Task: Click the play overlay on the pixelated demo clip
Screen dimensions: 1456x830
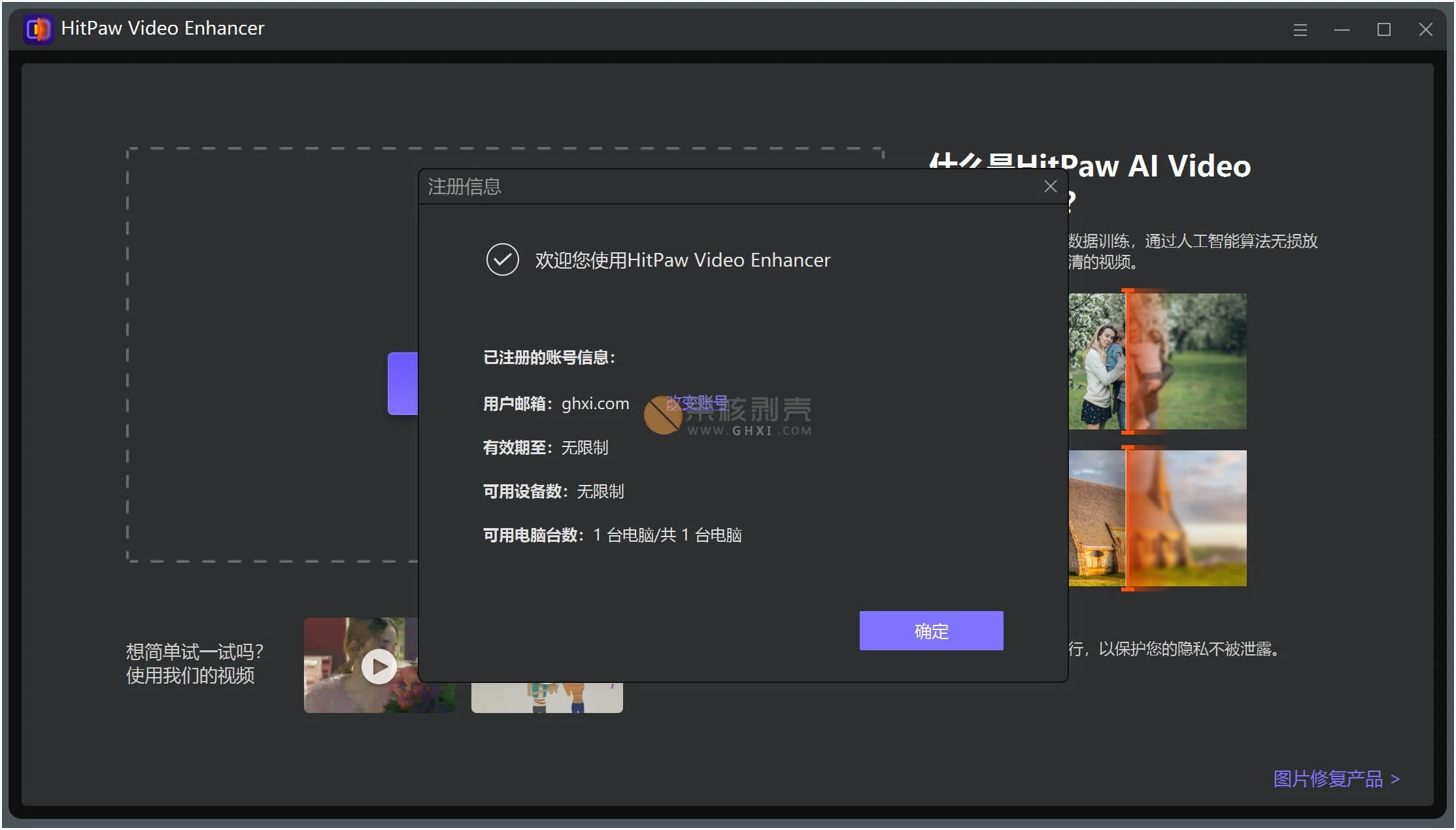Action: click(379, 665)
